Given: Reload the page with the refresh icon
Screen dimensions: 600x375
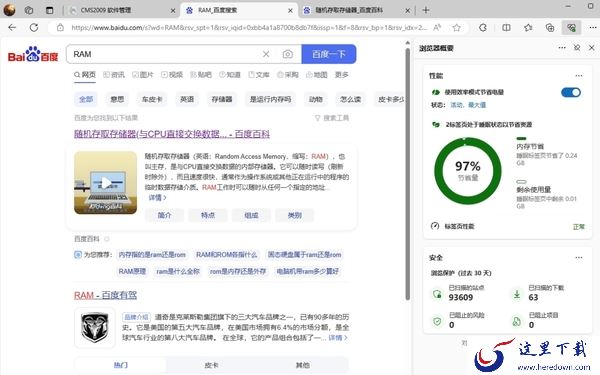Looking at the screenshot, I should click(34, 28).
